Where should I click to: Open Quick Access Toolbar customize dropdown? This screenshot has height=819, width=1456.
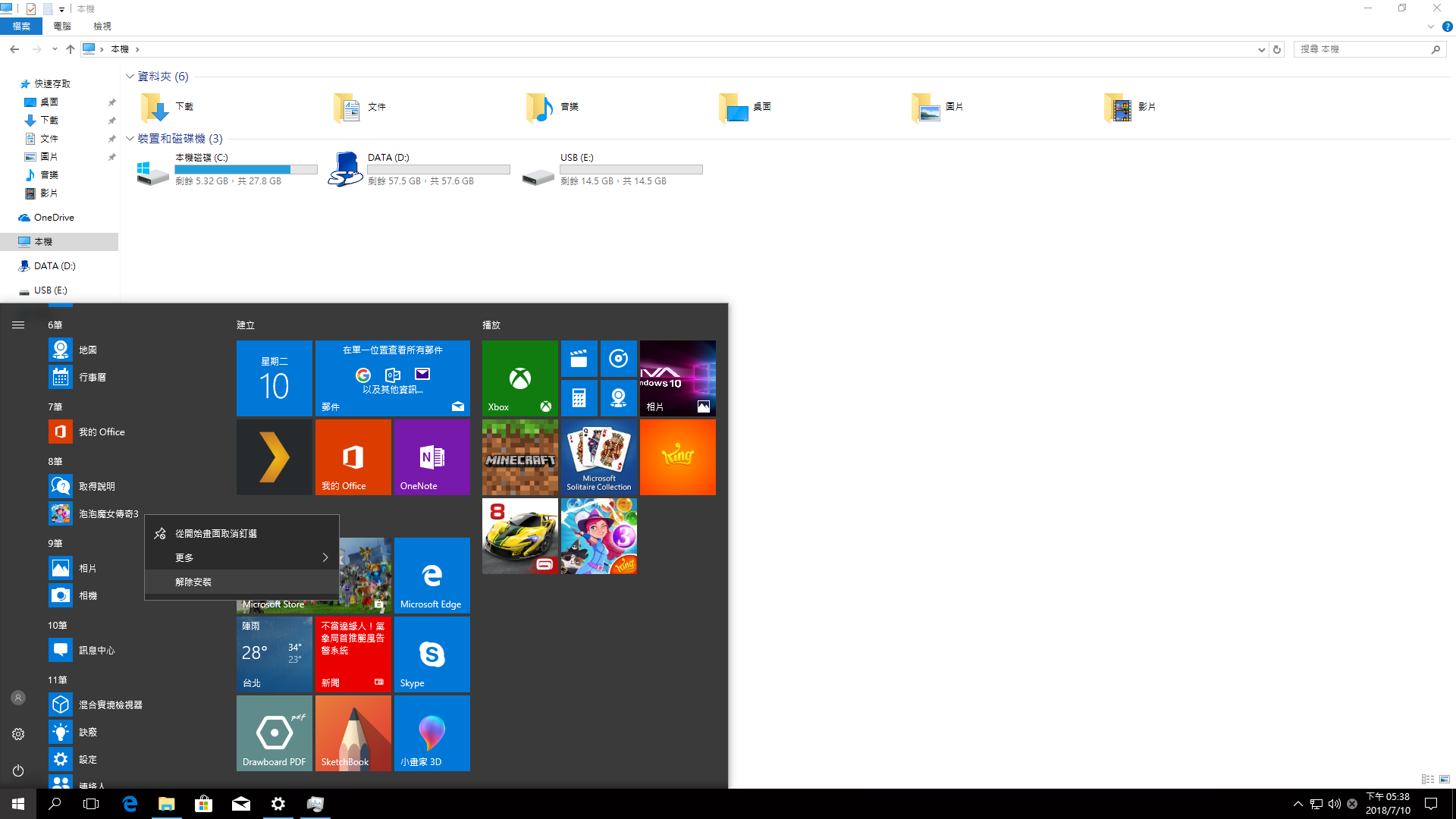(x=61, y=9)
